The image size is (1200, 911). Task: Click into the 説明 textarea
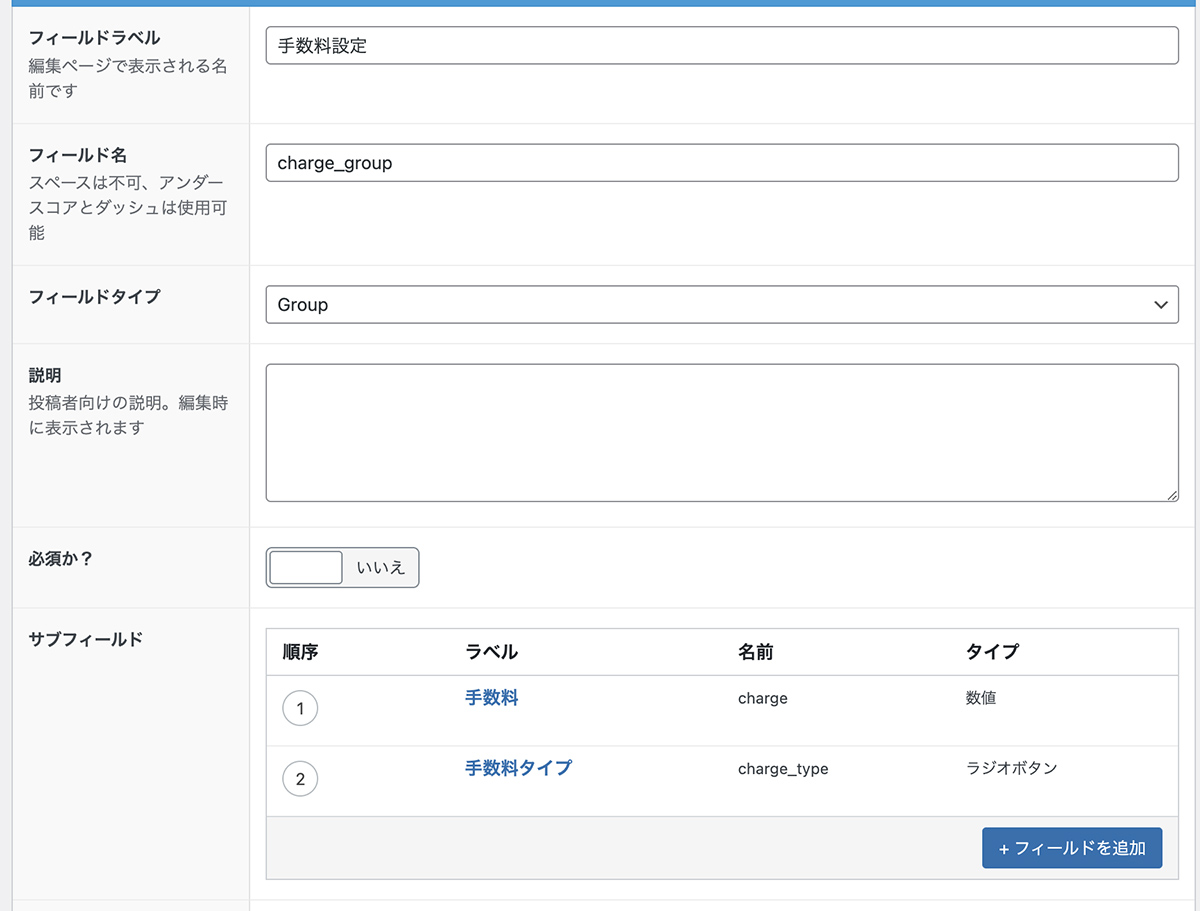(x=722, y=433)
